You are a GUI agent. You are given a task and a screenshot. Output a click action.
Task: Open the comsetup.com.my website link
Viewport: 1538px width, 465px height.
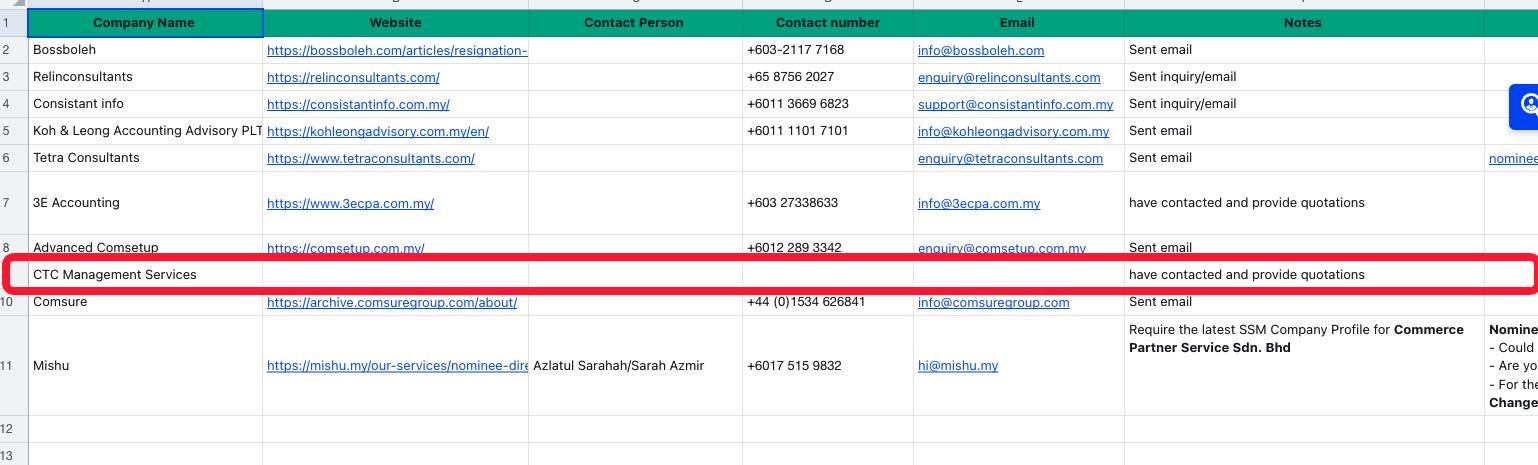345,248
